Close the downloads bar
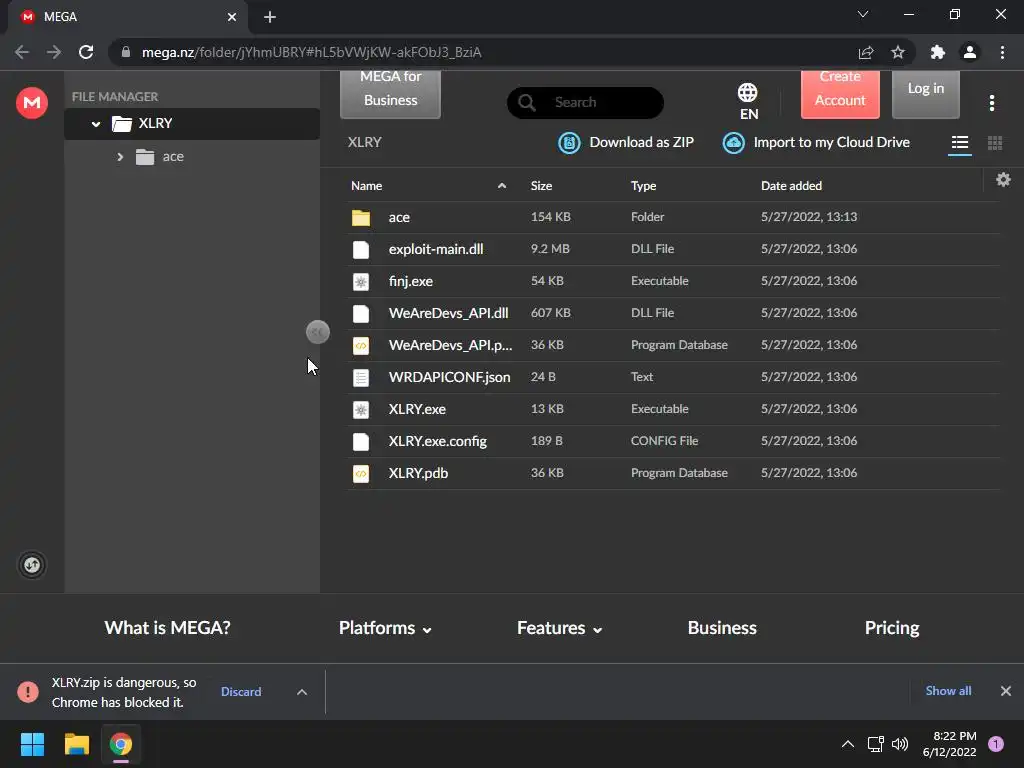Screen dimensions: 1024x768 (x=1006, y=691)
